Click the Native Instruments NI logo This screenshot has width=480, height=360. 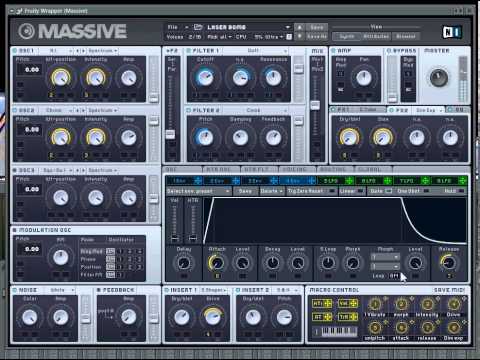point(452,32)
